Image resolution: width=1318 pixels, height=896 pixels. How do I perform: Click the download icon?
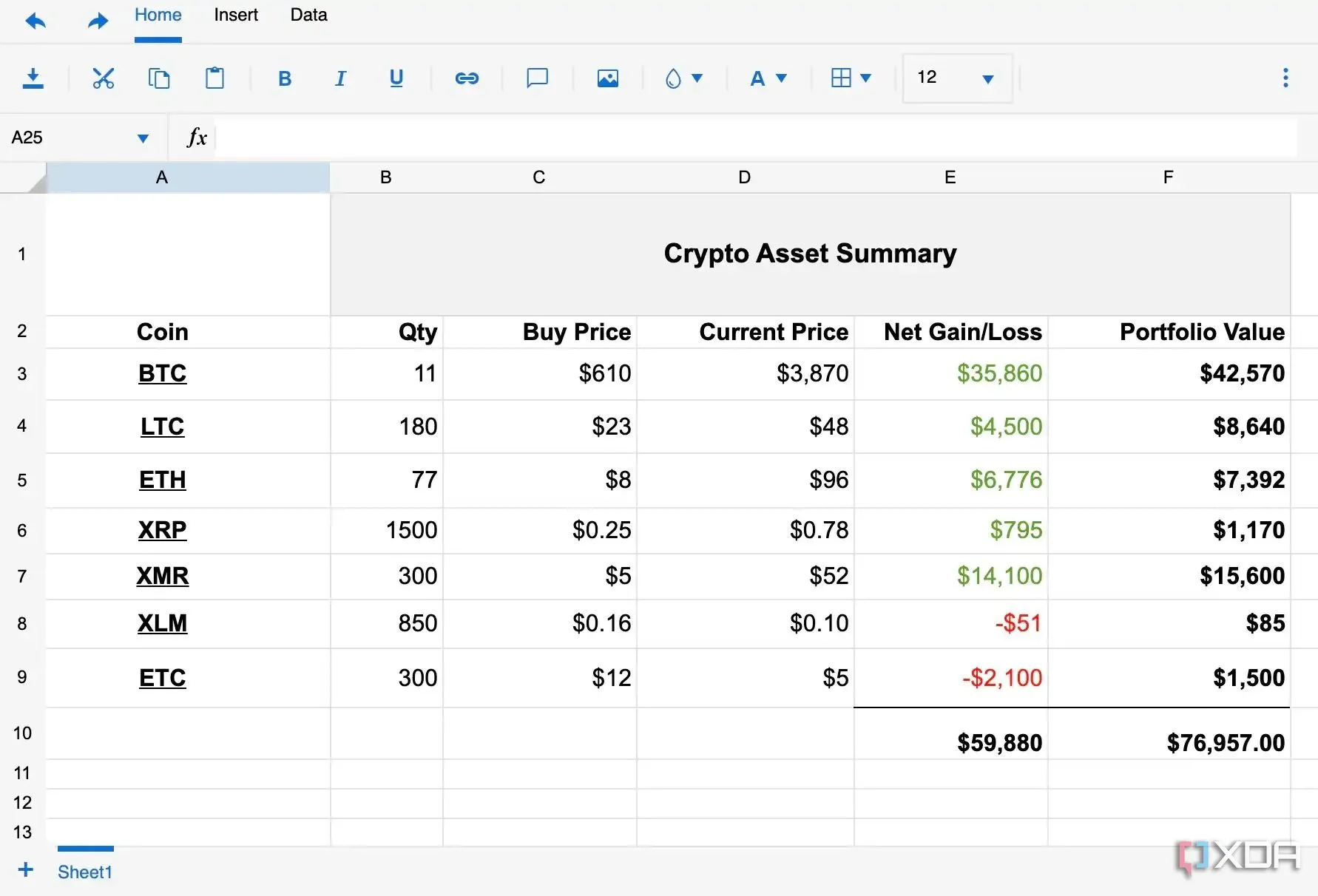click(33, 78)
